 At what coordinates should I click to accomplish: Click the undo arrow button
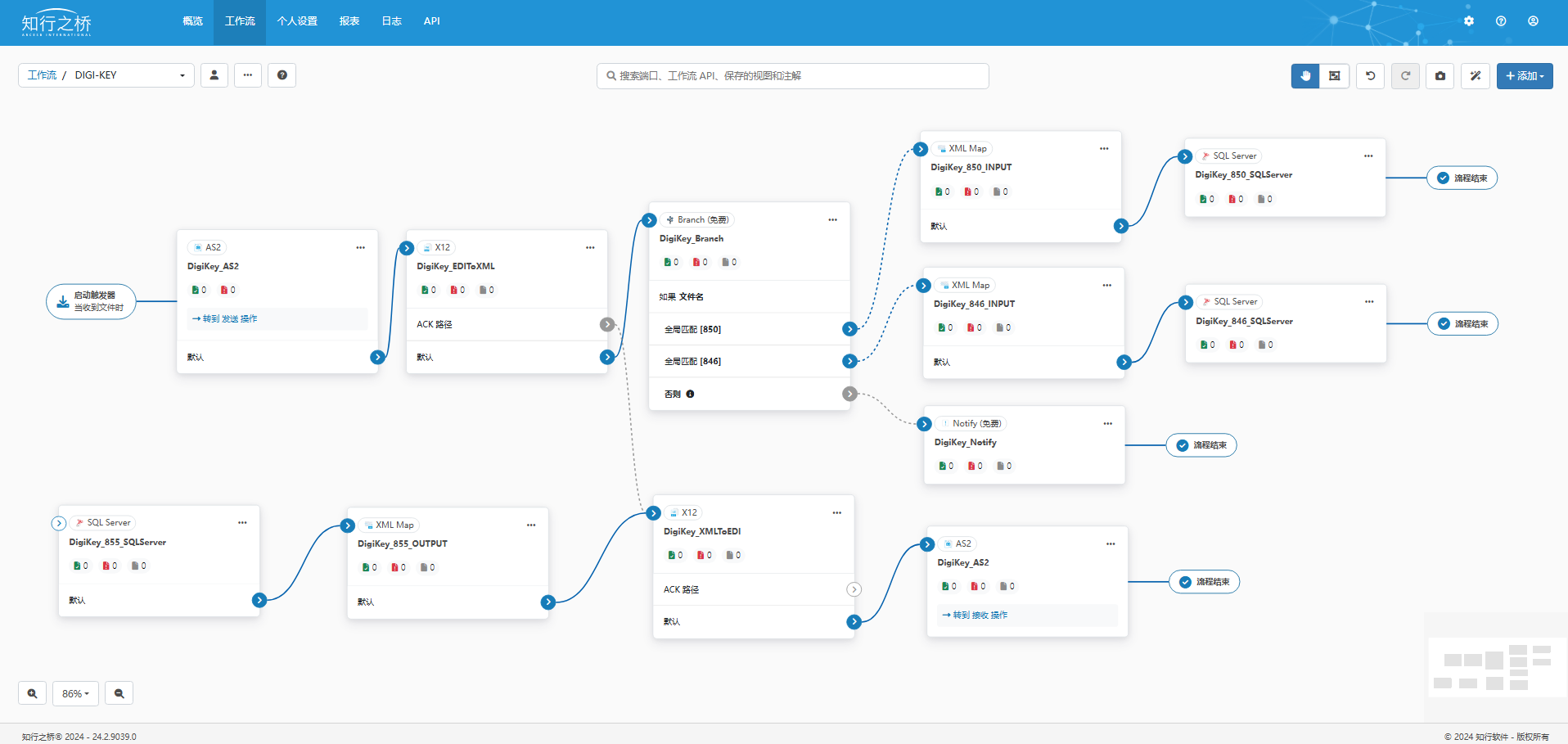coord(1371,76)
